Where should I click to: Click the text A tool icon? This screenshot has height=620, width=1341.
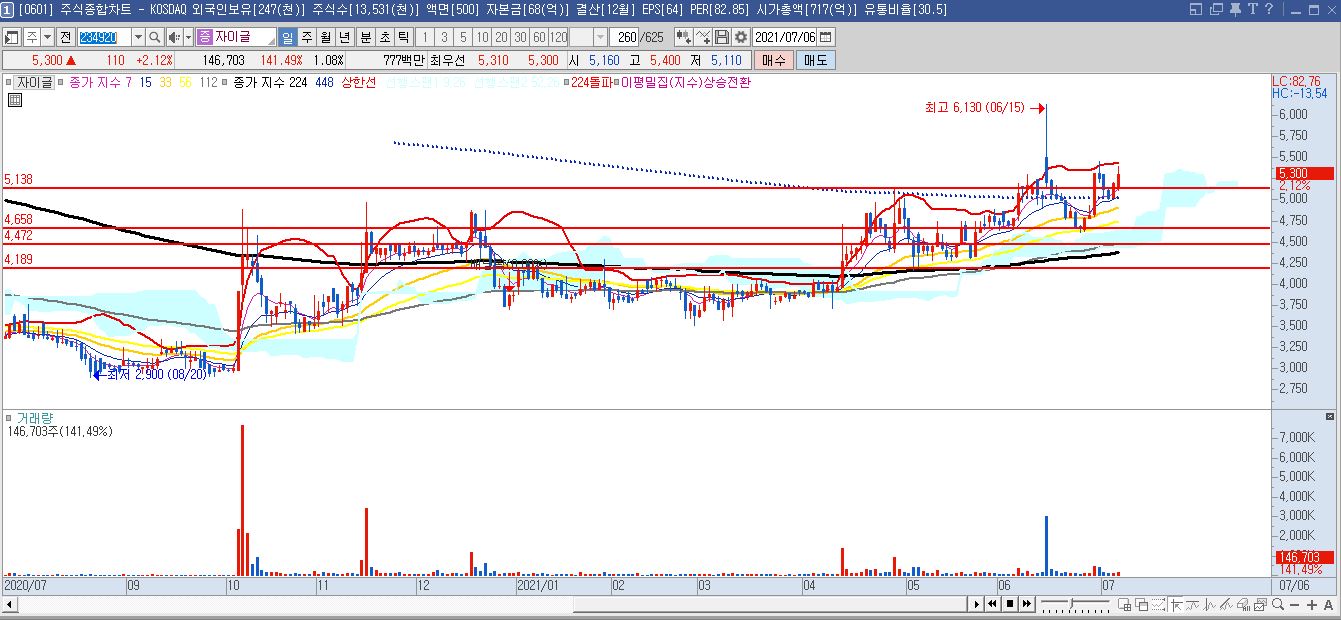(1328, 604)
